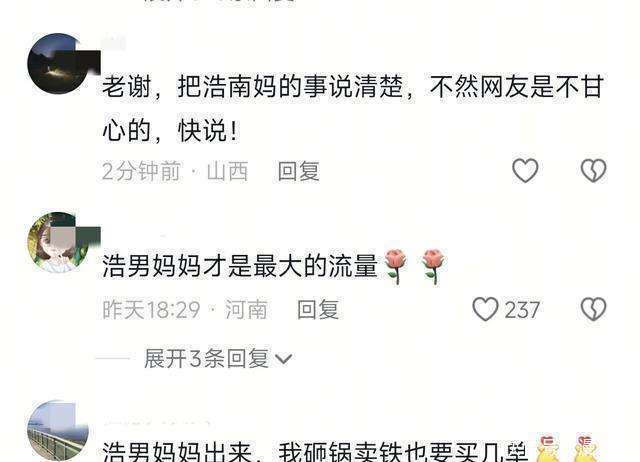Image resolution: width=640 pixels, height=462 pixels.
Task: Select the comment text starting with 老谢
Action: [x=353, y=108]
